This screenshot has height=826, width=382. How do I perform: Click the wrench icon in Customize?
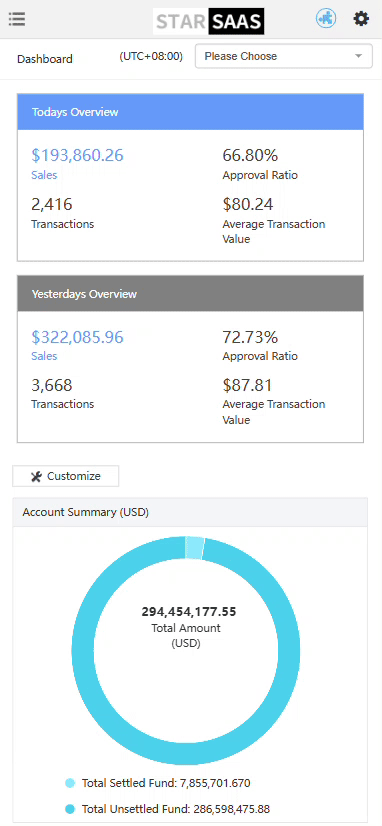tap(36, 476)
